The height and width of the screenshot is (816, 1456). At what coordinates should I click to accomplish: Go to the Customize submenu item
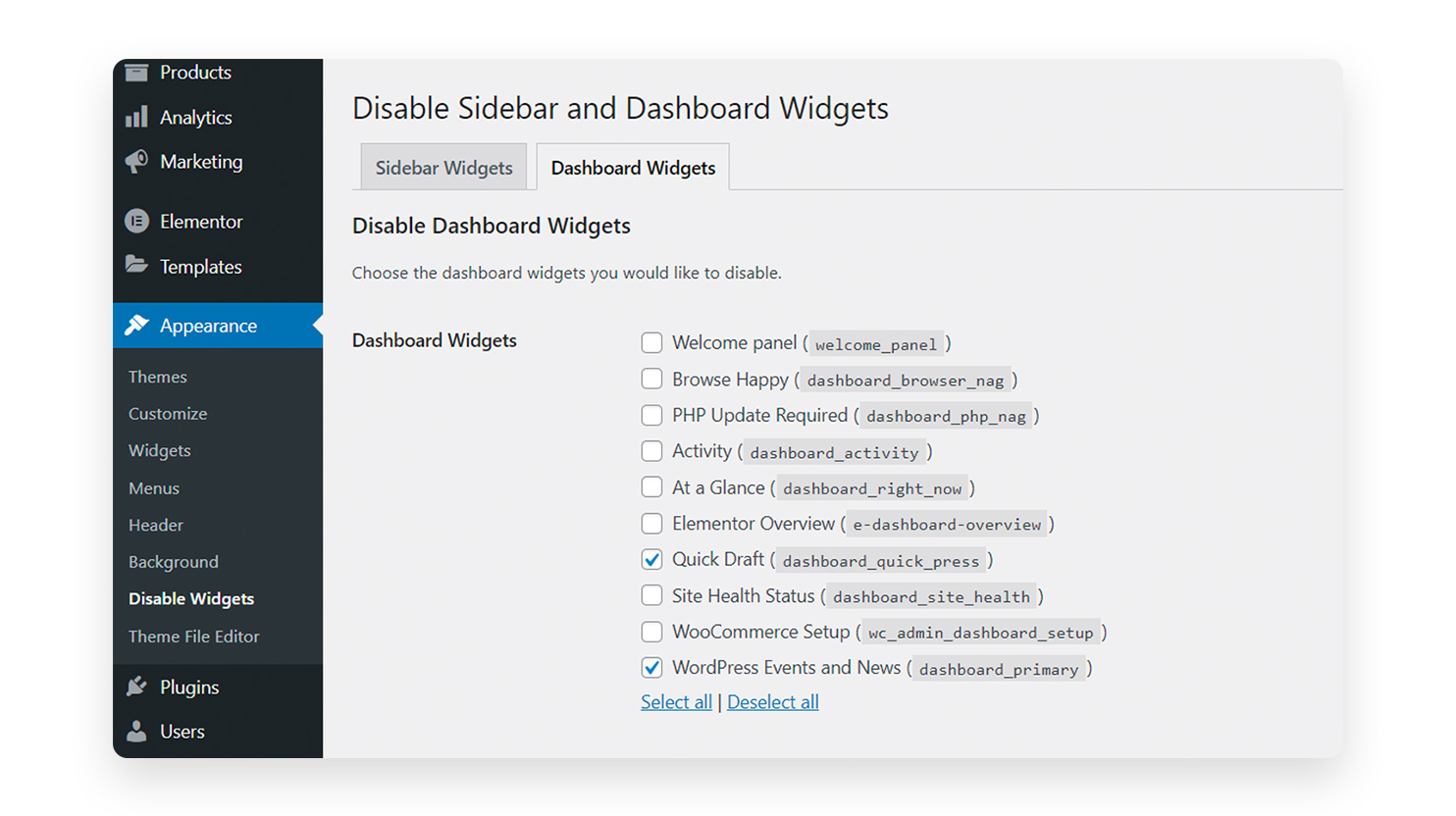tap(168, 414)
